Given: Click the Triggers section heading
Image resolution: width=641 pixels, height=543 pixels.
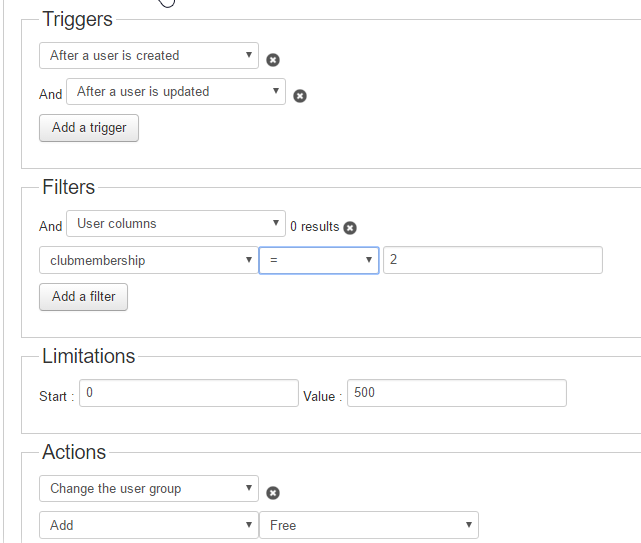Looking at the screenshot, I should pos(77,19).
